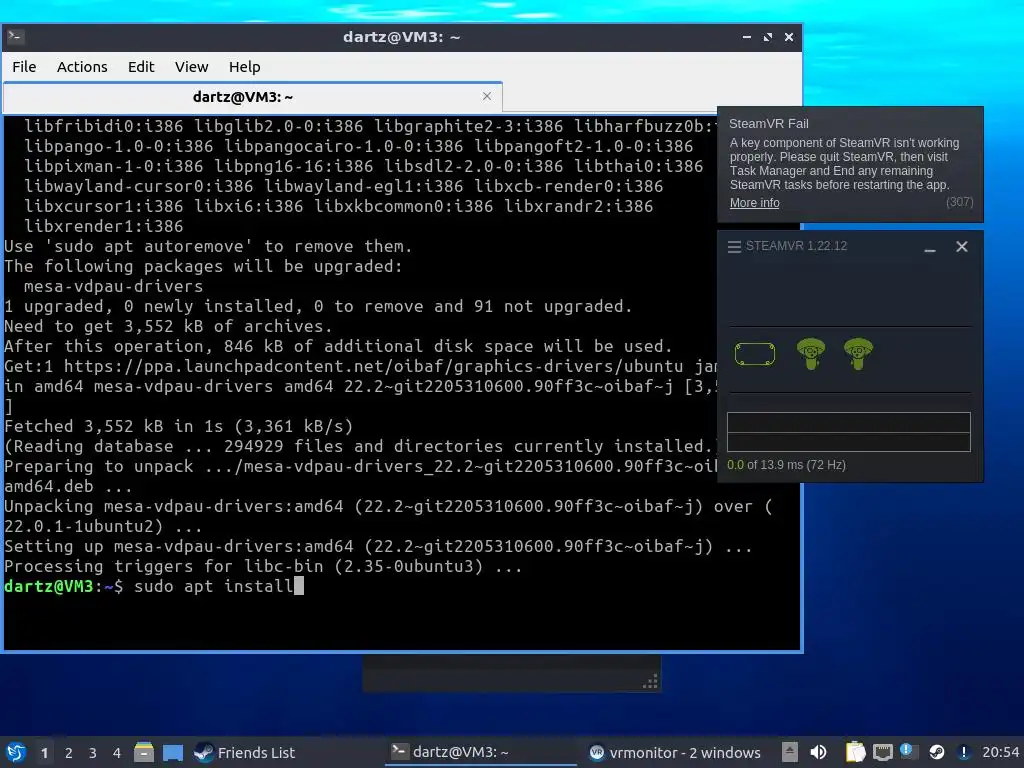Screen dimensions: 1024x768
Task: Click the frame timing graph in SteamVR
Action: [x=848, y=432]
